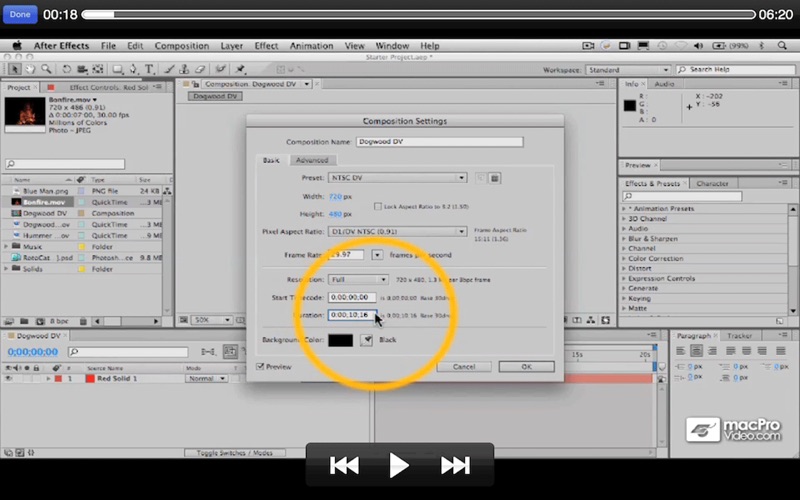The width and height of the screenshot is (800, 500).
Task: Select the Brush tool
Action: click(170, 69)
